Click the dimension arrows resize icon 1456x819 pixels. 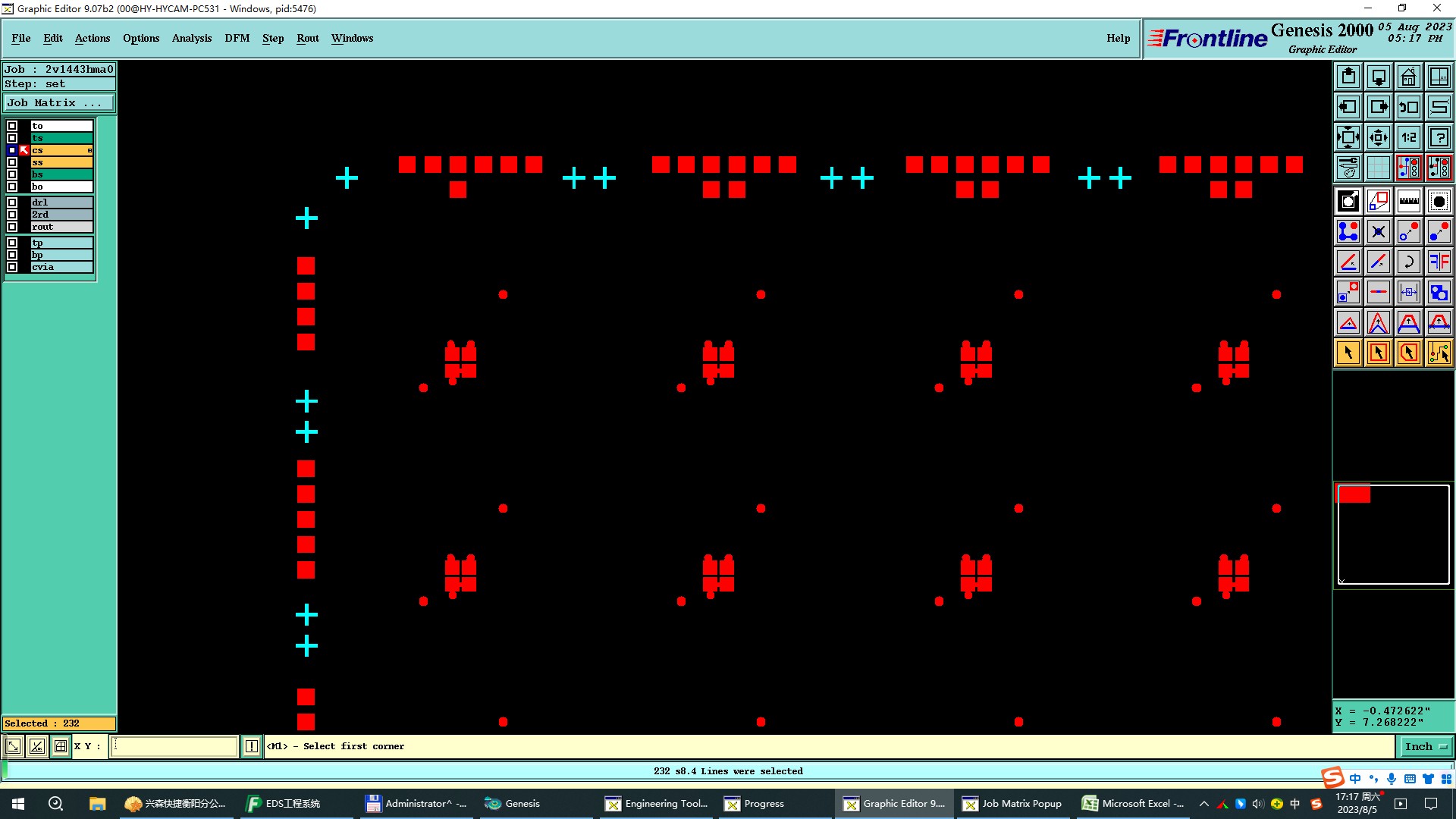tap(1409, 292)
